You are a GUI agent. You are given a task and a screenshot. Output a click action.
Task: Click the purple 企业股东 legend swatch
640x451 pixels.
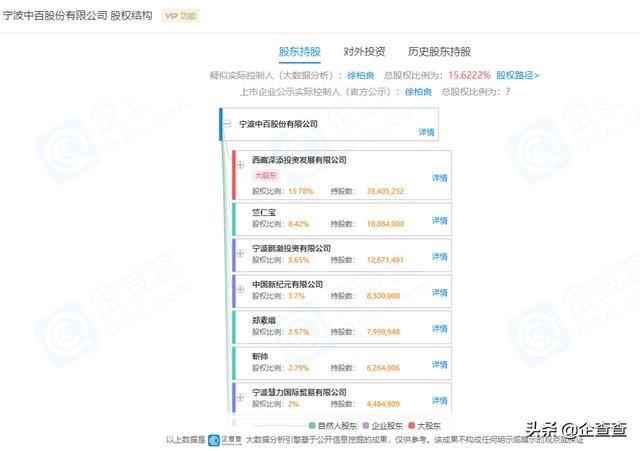click(x=366, y=426)
